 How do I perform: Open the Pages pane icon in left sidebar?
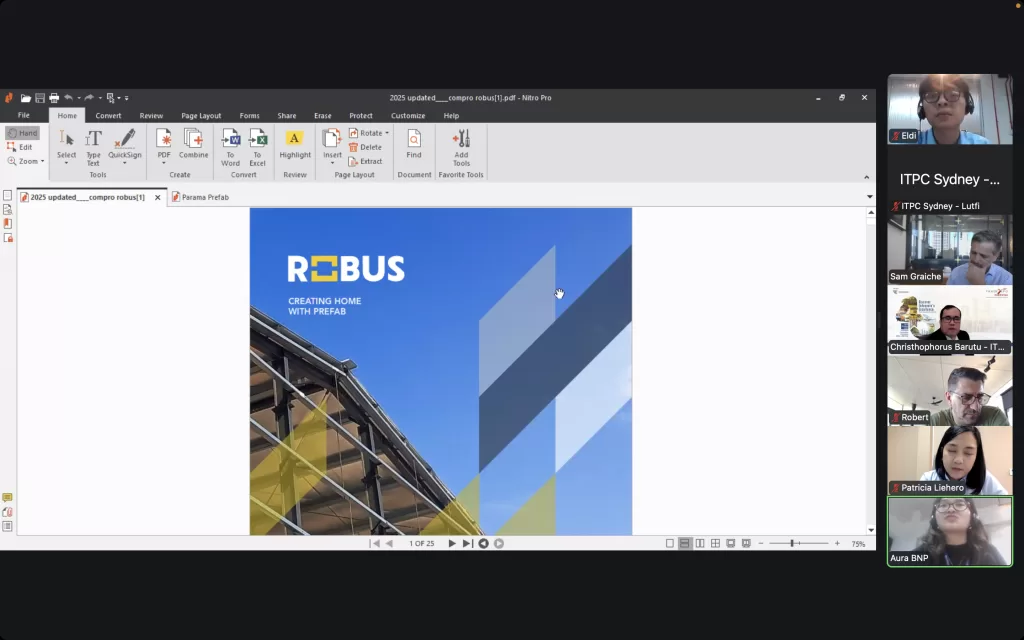(x=8, y=195)
